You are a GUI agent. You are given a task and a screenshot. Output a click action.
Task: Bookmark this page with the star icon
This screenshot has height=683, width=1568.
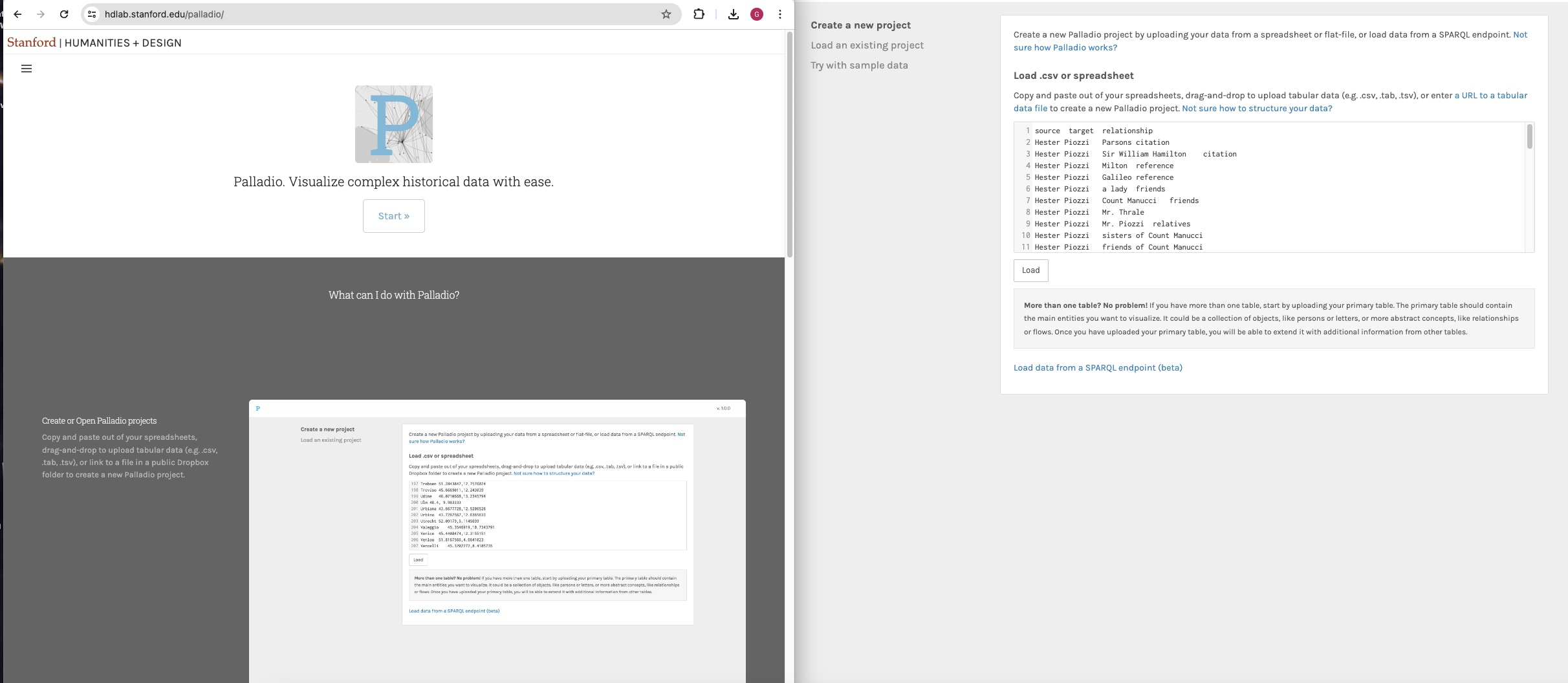coord(666,14)
